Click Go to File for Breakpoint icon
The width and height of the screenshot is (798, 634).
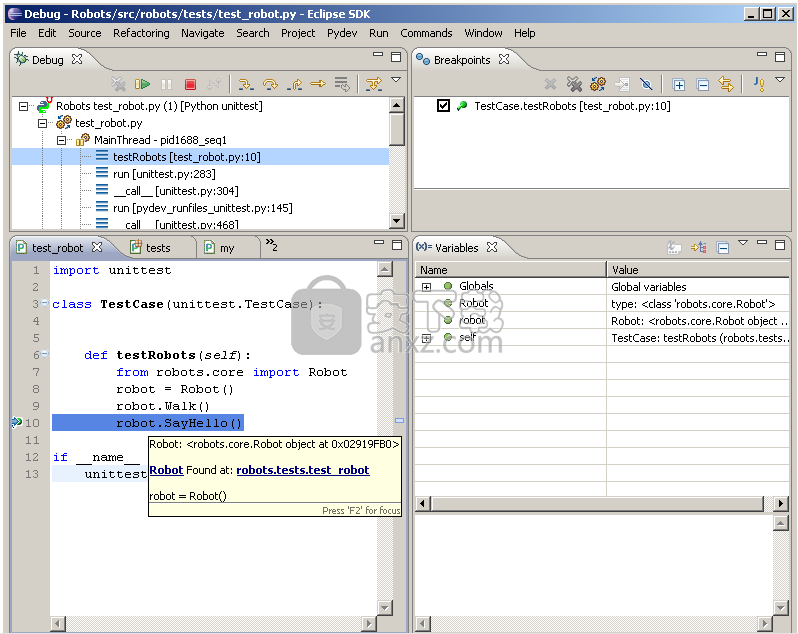pyautogui.click(x=622, y=84)
